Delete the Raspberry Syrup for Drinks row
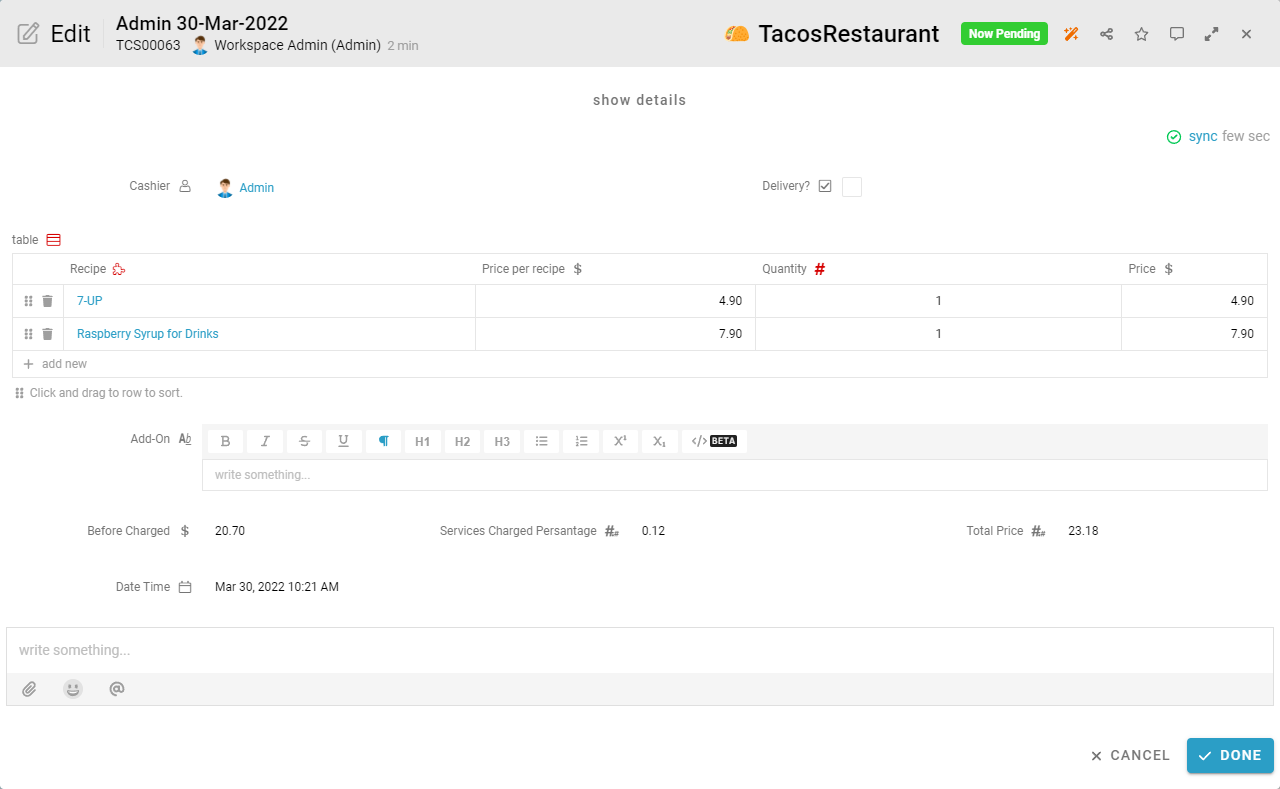The image size is (1280, 789). (x=47, y=334)
